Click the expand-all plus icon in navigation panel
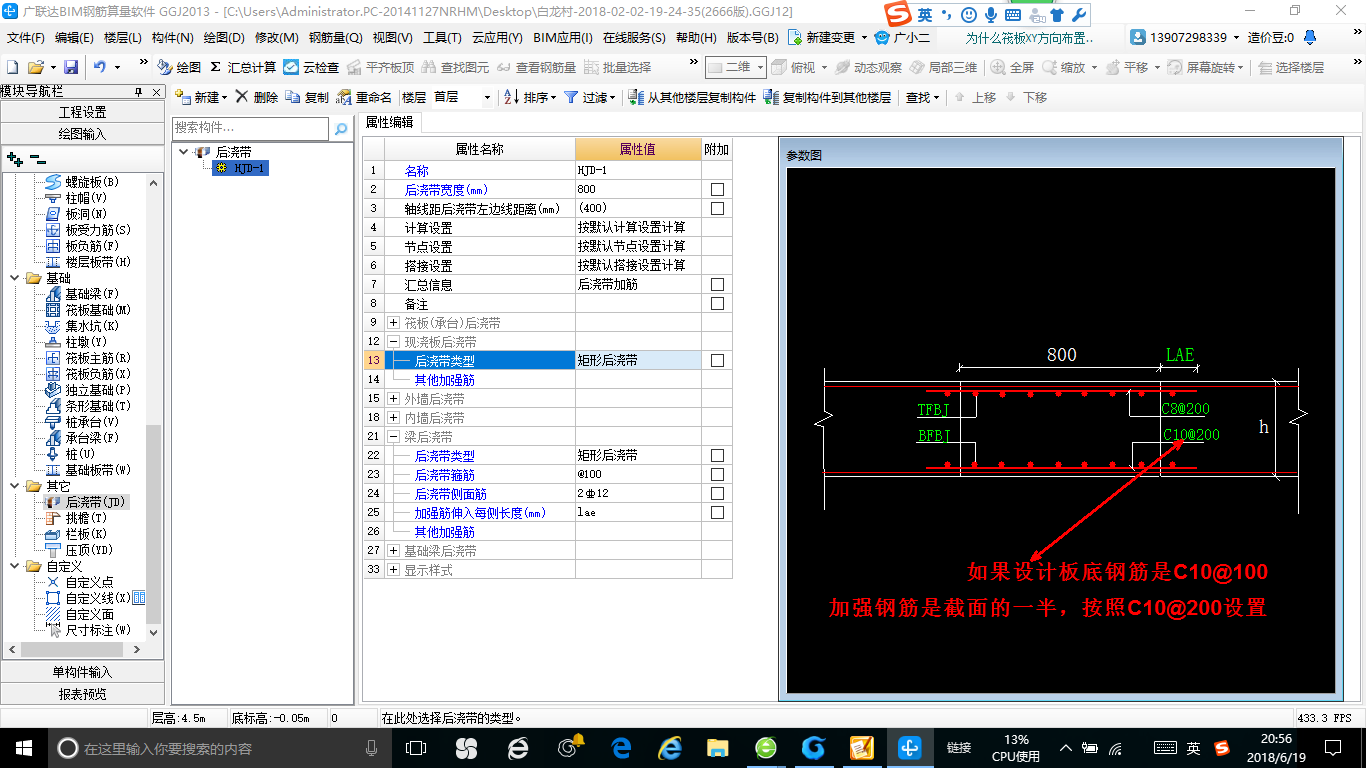1366x768 pixels. pyautogui.click(x=14, y=158)
